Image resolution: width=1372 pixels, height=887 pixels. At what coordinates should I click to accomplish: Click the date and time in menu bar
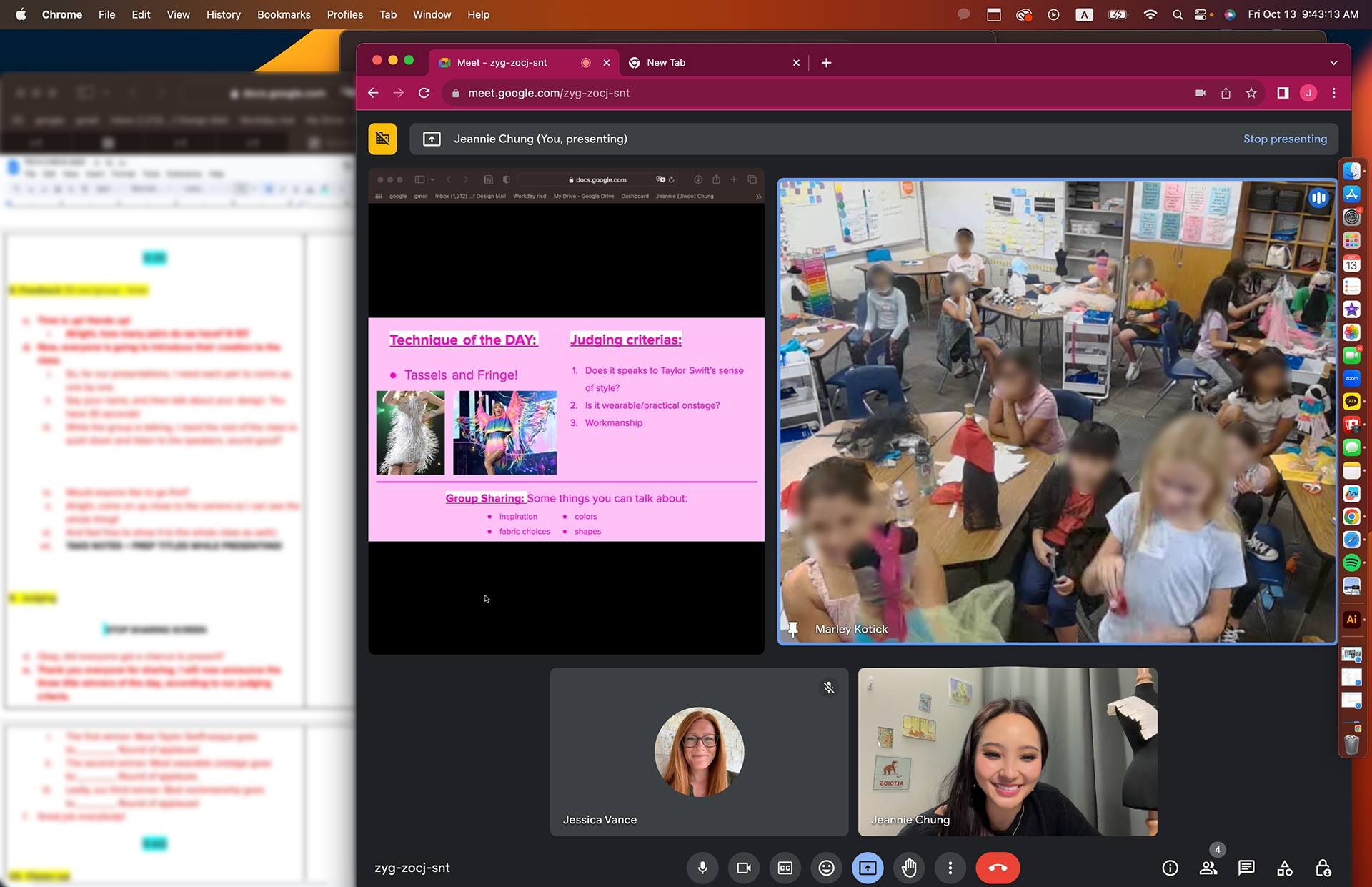(x=1303, y=14)
